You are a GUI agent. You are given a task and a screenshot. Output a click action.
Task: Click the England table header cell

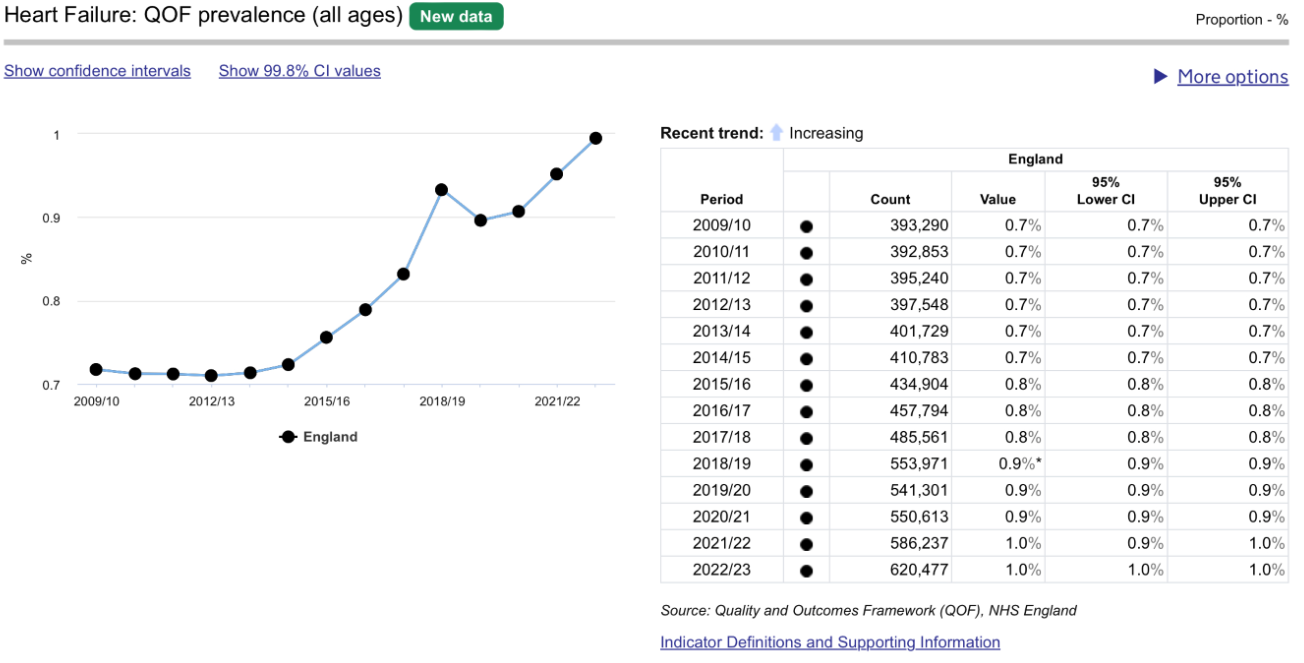point(1035,158)
